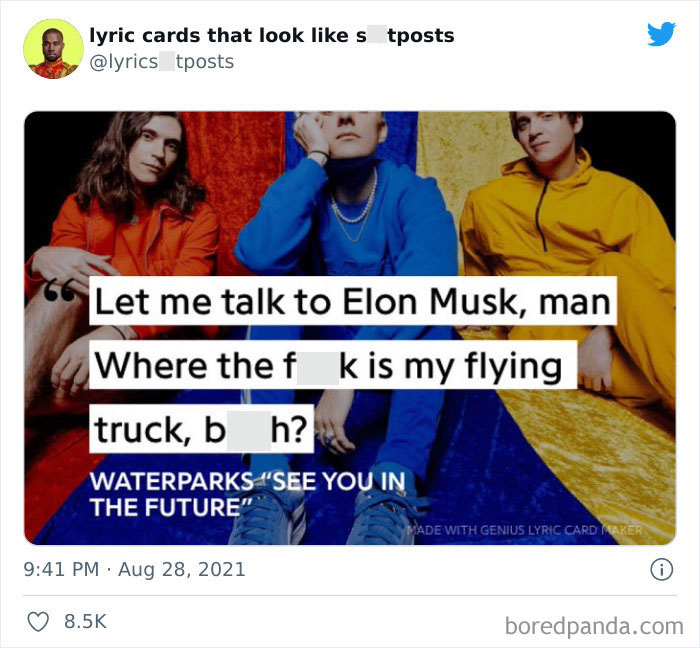The height and width of the screenshot is (648, 700).
Task: Open the tweet timestamp 9:41 PM
Action: point(61,569)
